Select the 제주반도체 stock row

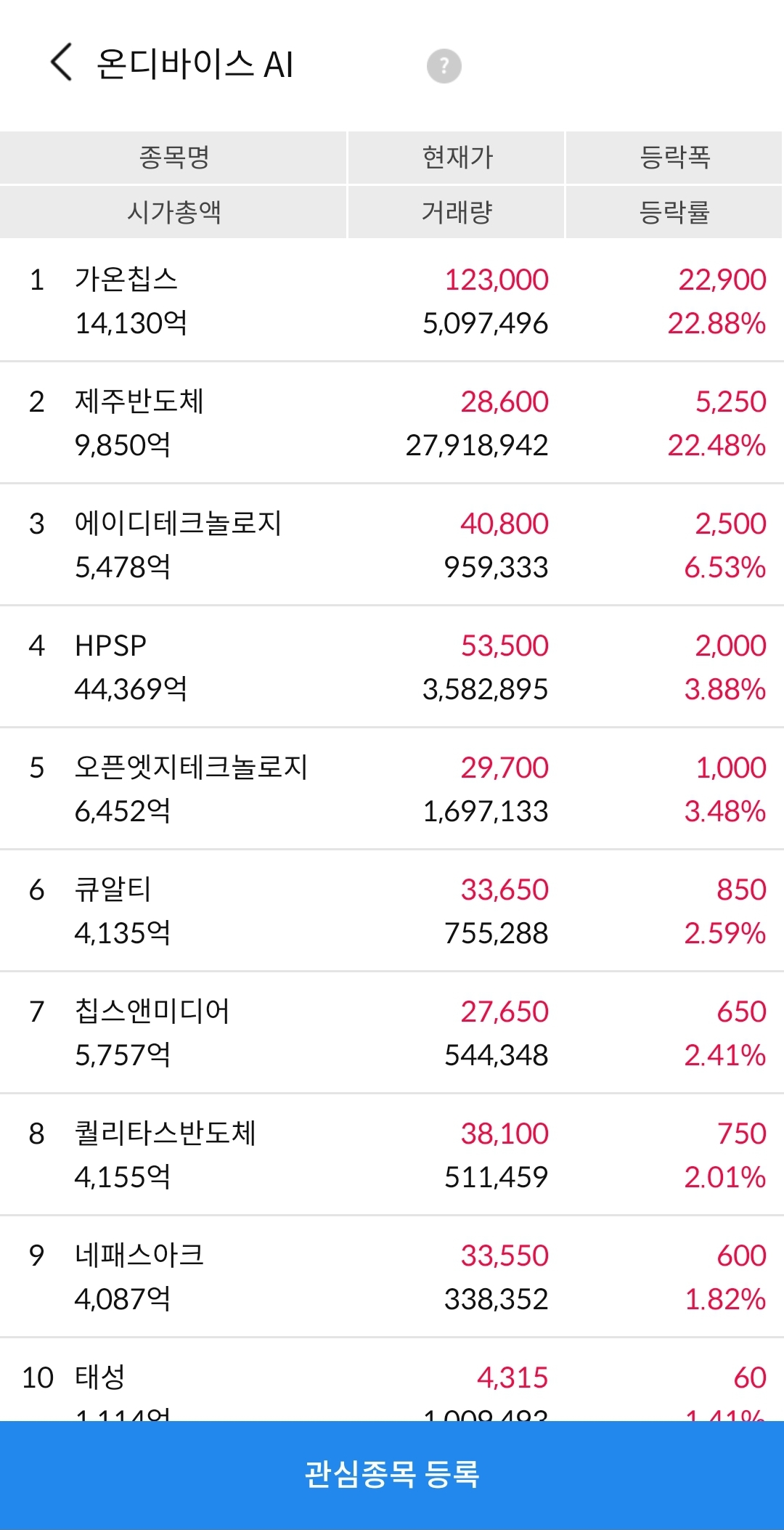pos(392,423)
